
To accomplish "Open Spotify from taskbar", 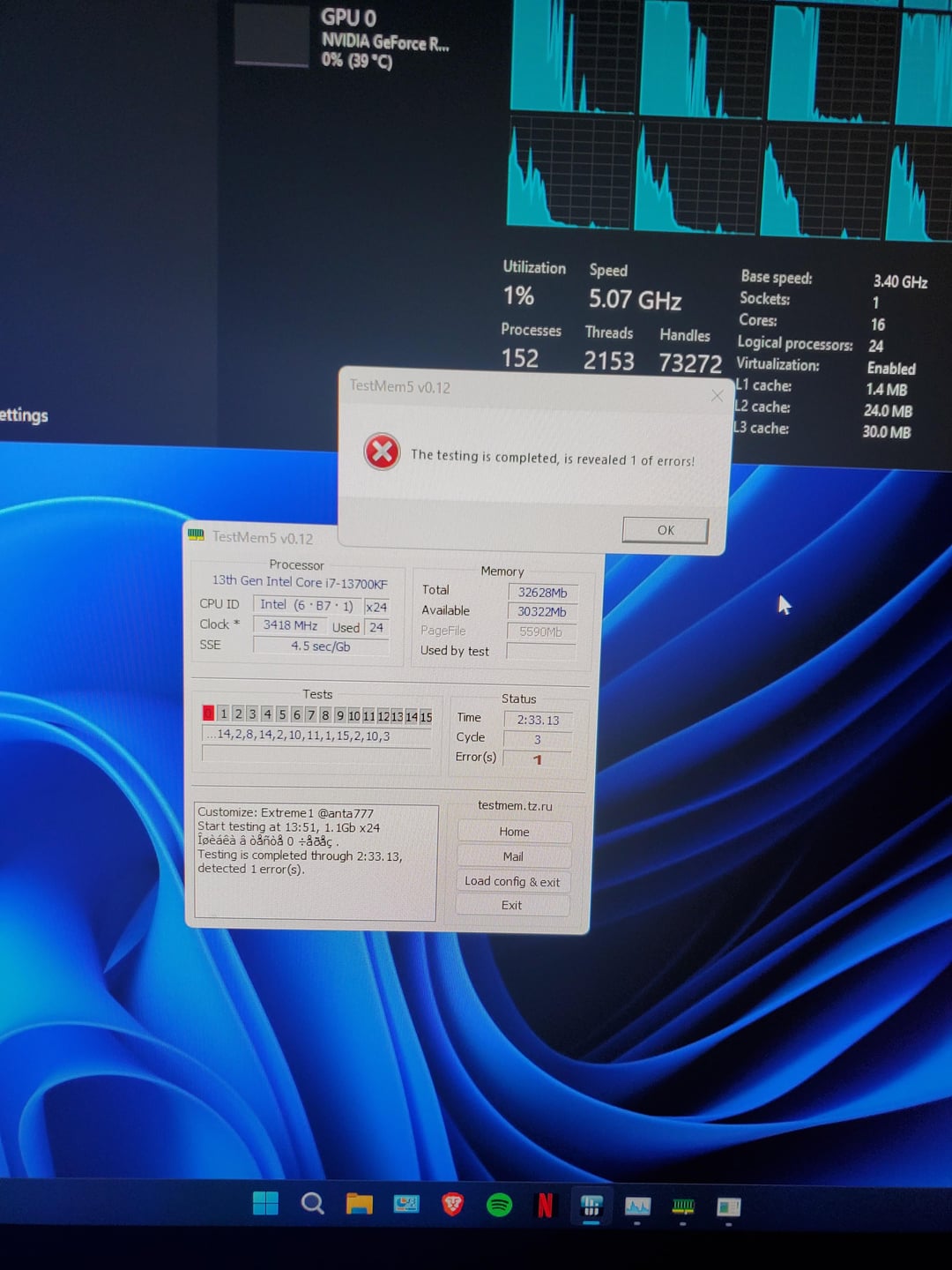I will [499, 1205].
